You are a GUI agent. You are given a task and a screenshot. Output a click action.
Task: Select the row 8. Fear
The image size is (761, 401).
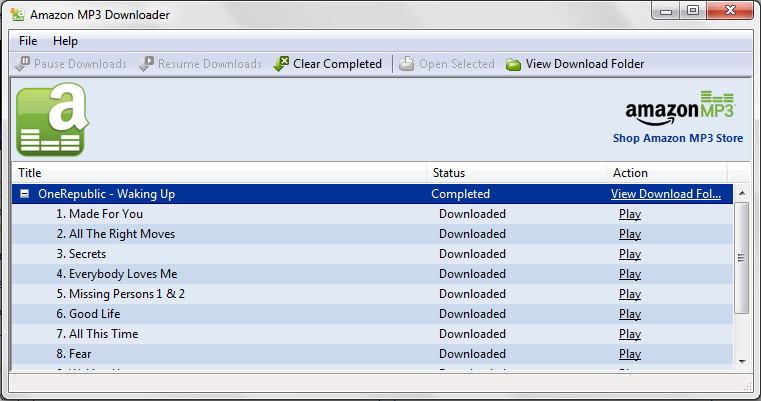click(x=372, y=353)
